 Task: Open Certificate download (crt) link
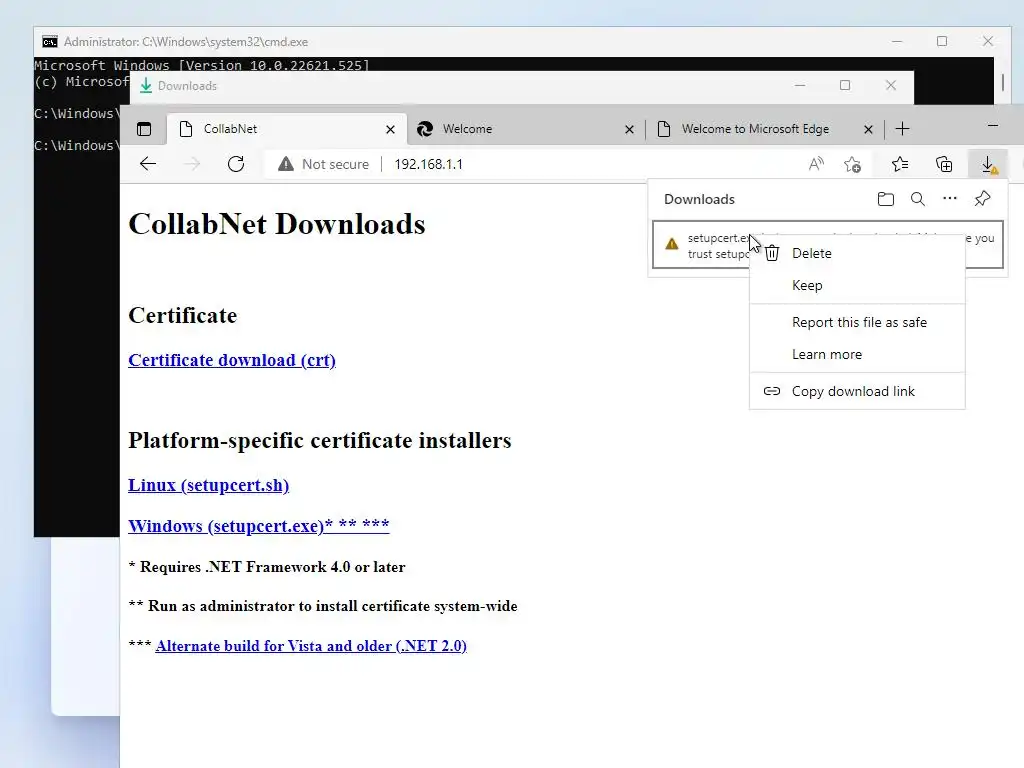click(x=232, y=360)
